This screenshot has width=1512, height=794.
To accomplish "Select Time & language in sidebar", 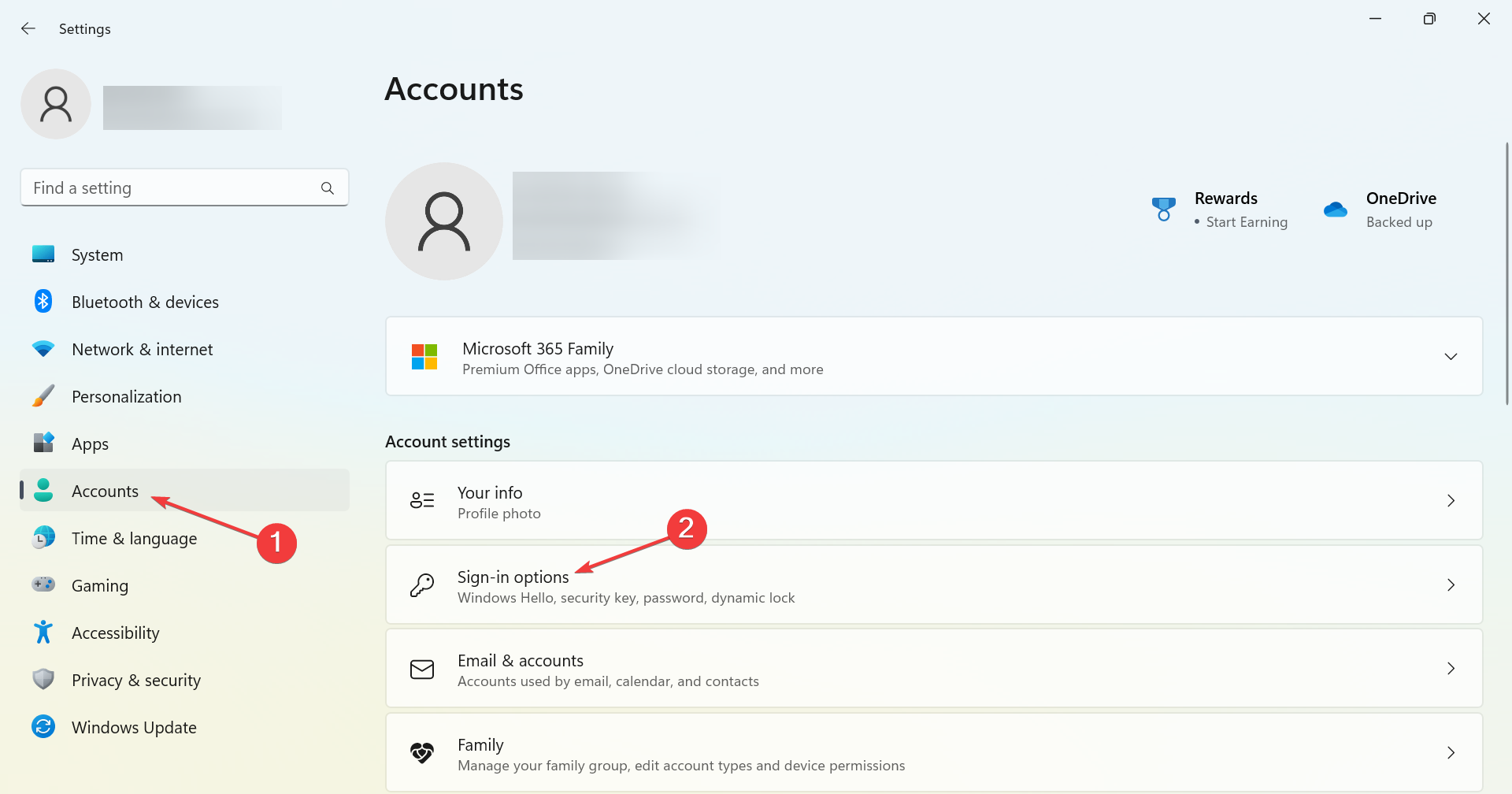I will click(134, 537).
